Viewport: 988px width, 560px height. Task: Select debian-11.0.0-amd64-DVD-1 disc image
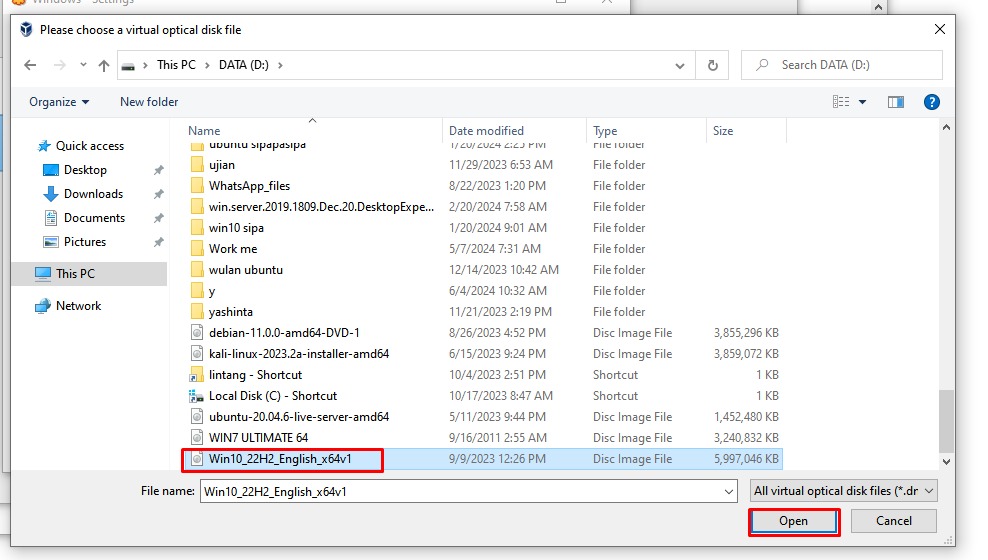point(284,333)
